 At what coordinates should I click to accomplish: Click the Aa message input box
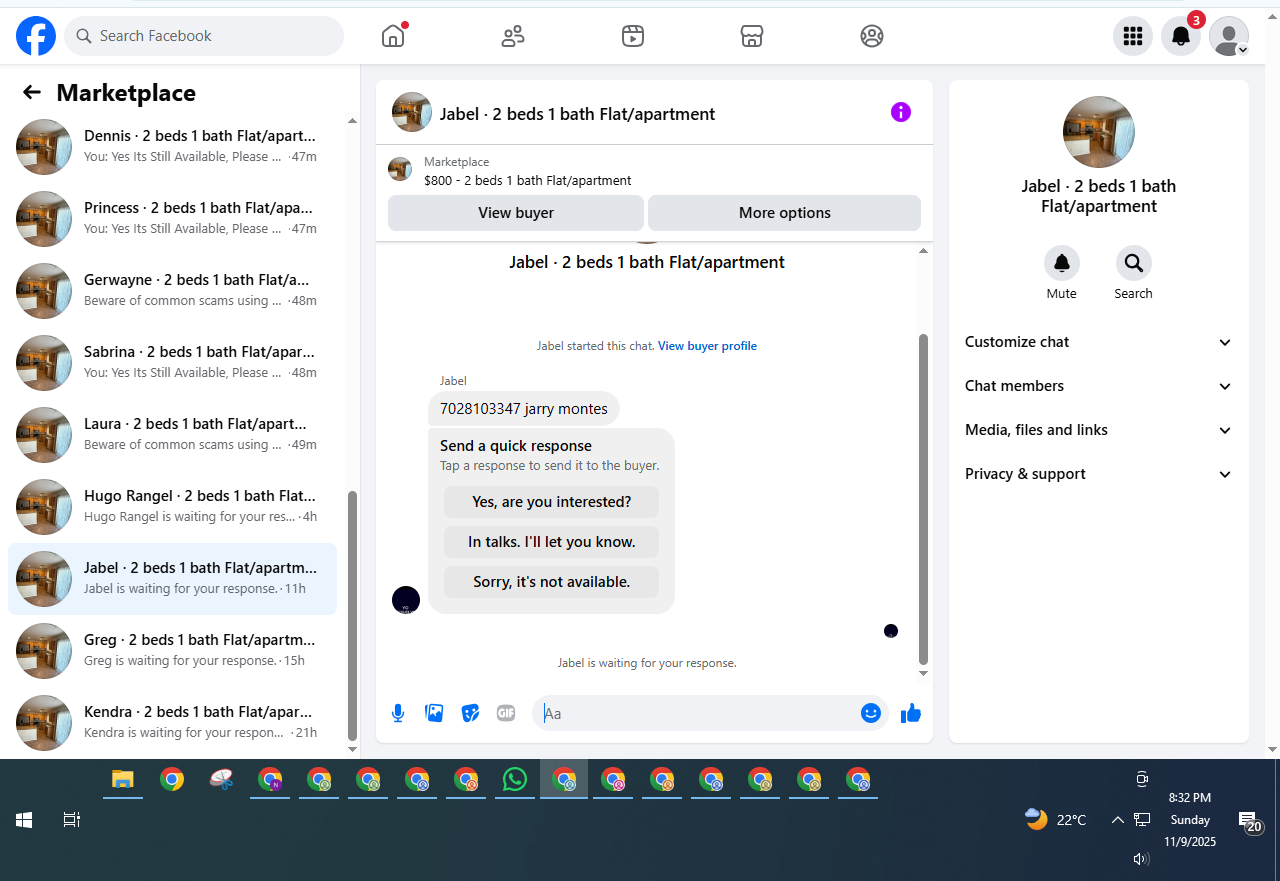[x=698, y=713]
